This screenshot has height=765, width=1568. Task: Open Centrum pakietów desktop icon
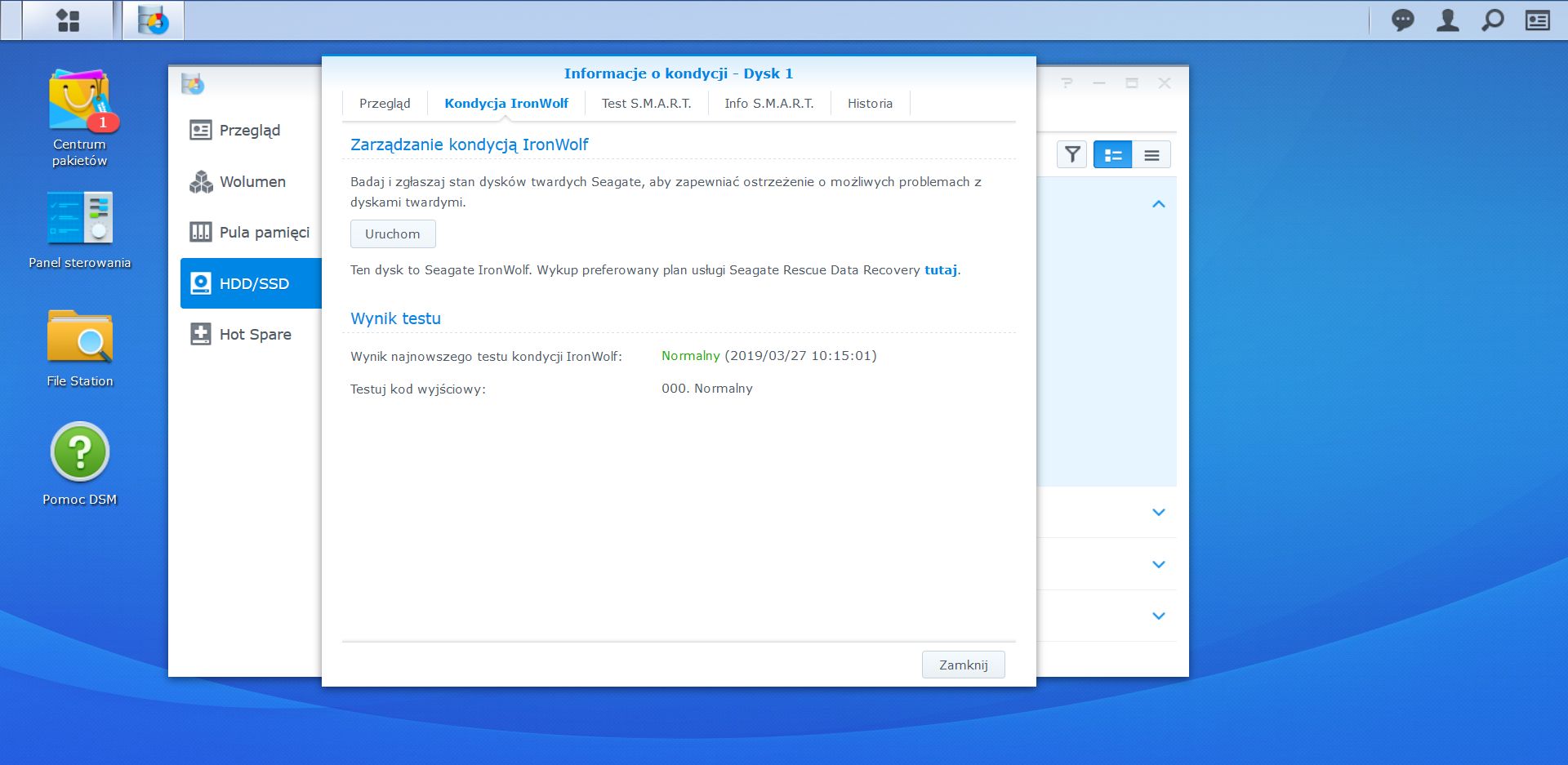(79, 118)
